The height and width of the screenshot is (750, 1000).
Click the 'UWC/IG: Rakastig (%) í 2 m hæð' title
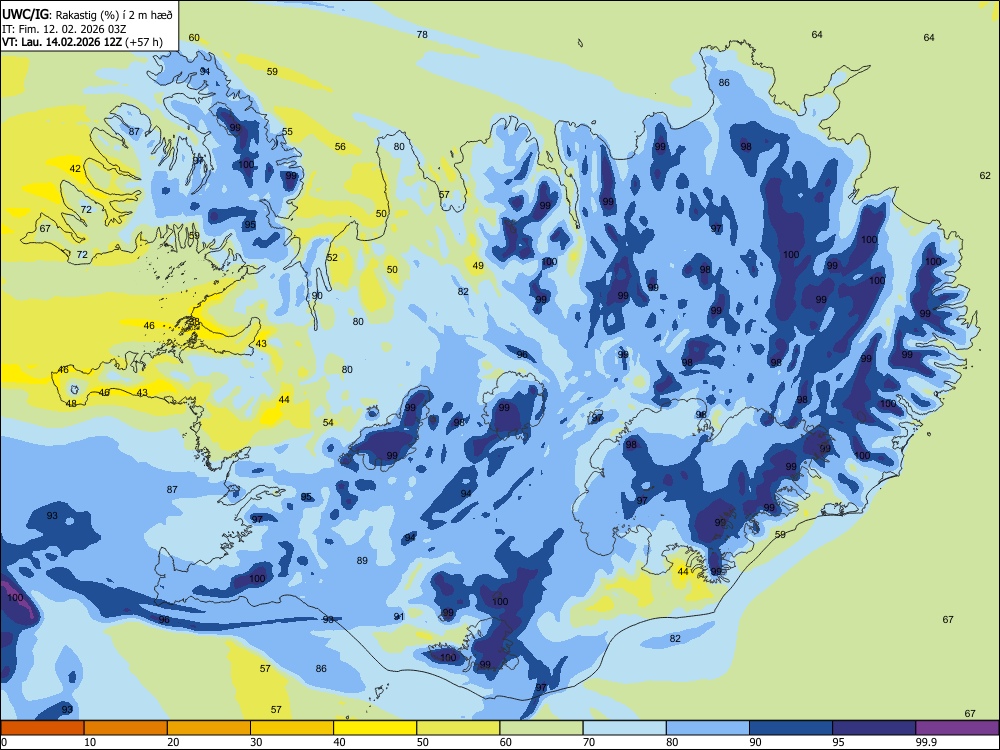[x=87, y=14]
